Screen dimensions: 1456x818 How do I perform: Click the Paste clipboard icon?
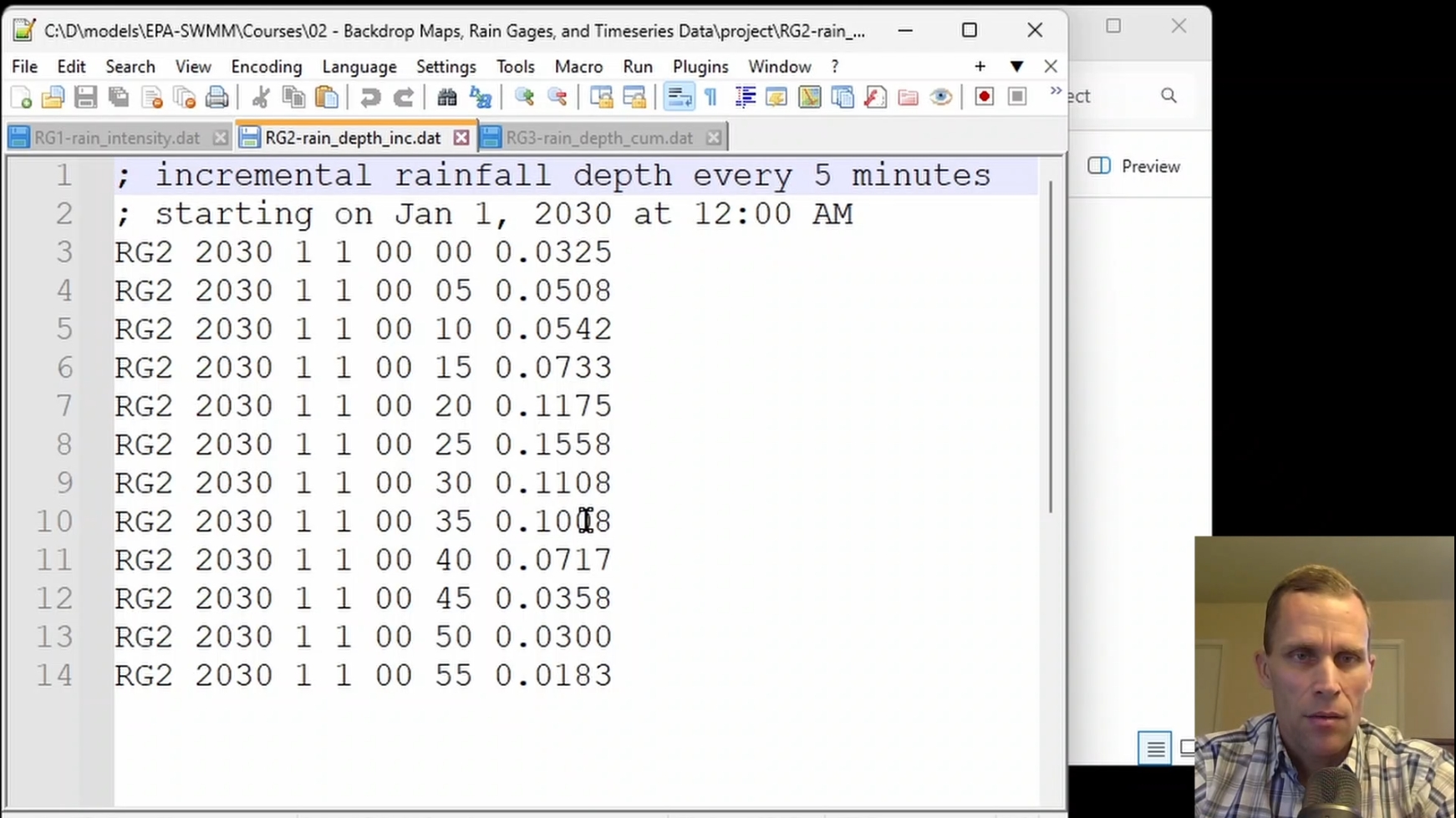[327, 98]
